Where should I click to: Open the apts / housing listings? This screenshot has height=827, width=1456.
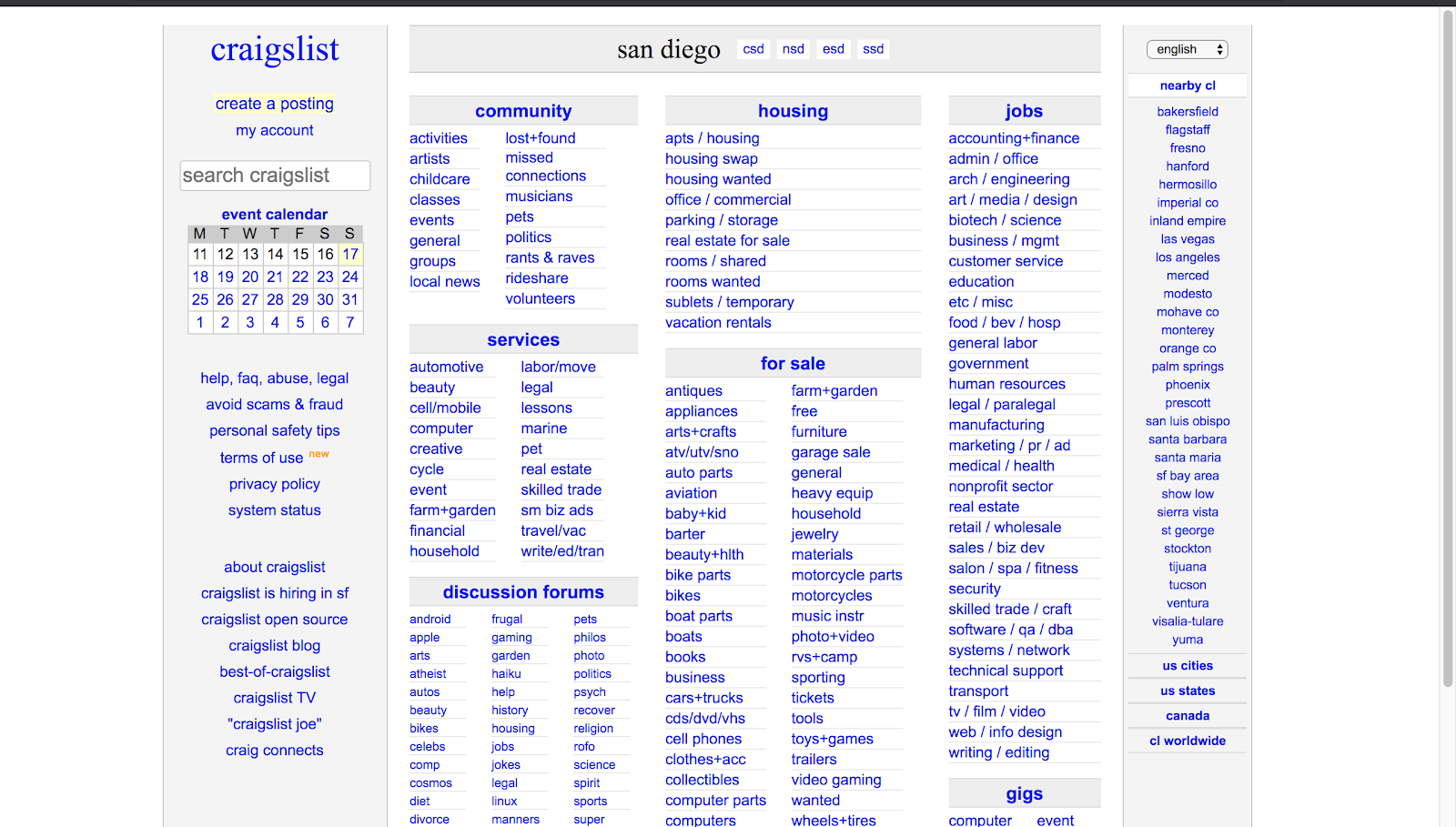(x=712, y=137)
